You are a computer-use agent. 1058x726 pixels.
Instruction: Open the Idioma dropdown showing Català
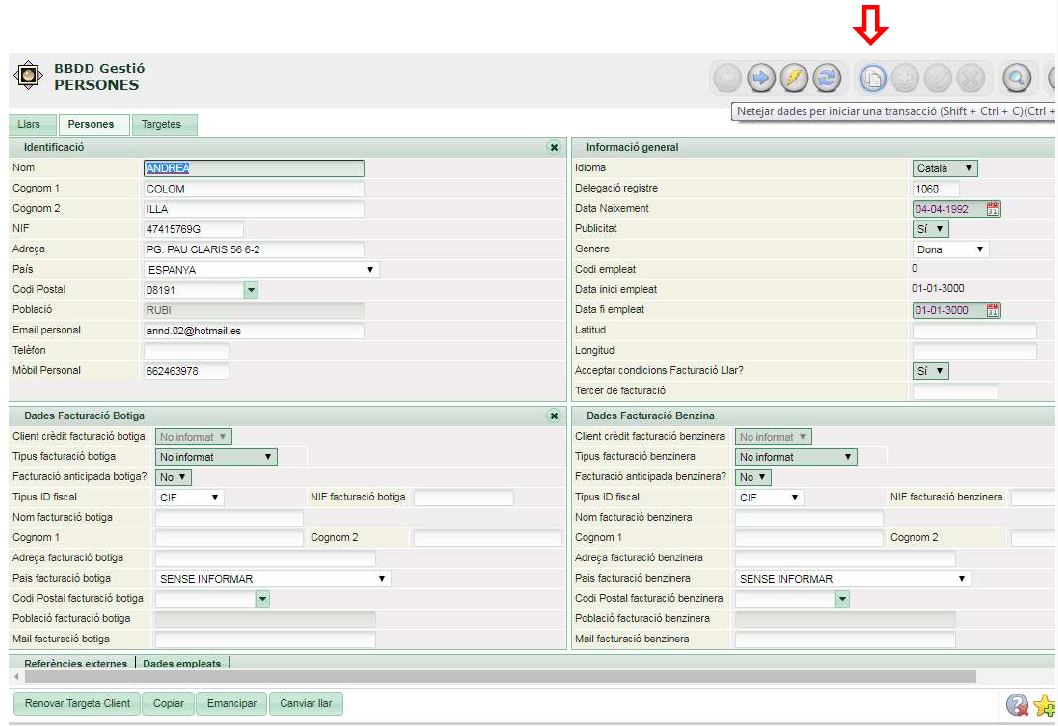pos(945,168)
